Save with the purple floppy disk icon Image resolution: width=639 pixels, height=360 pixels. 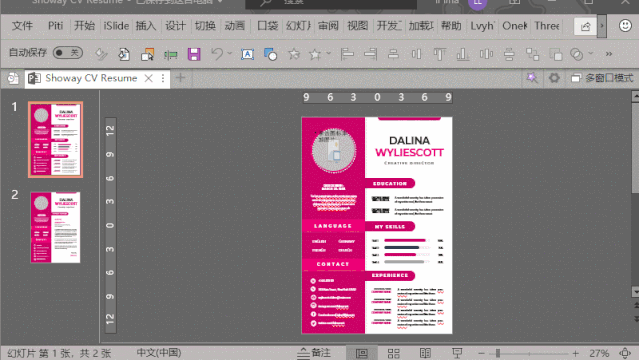(194, 54)
